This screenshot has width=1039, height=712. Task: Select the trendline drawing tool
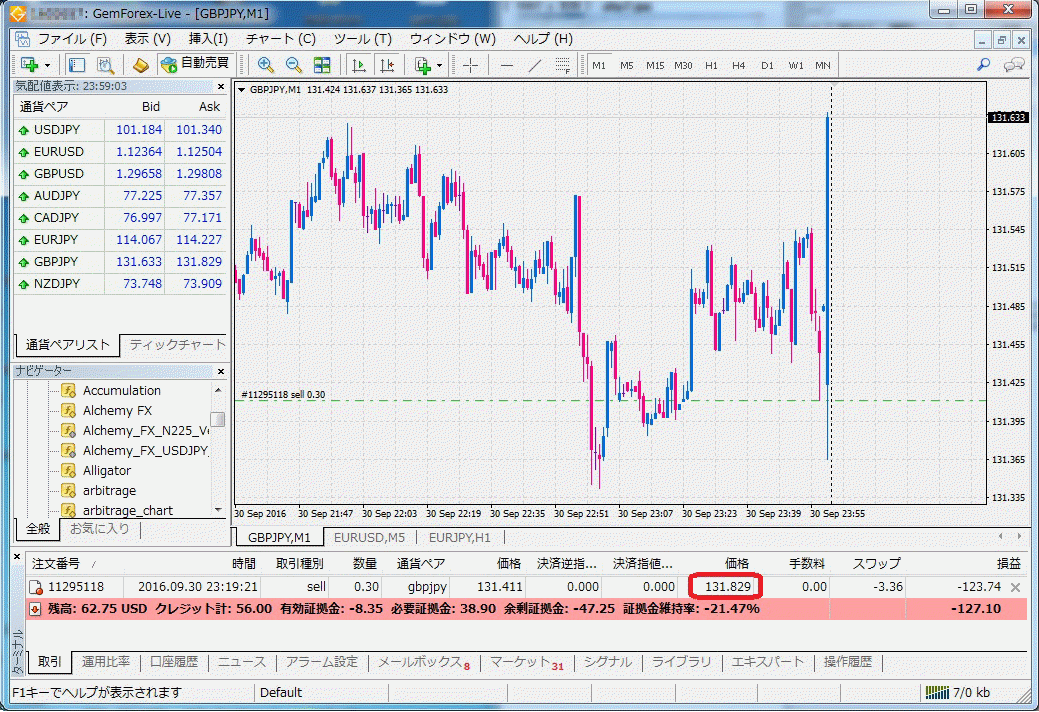[534, 65]
